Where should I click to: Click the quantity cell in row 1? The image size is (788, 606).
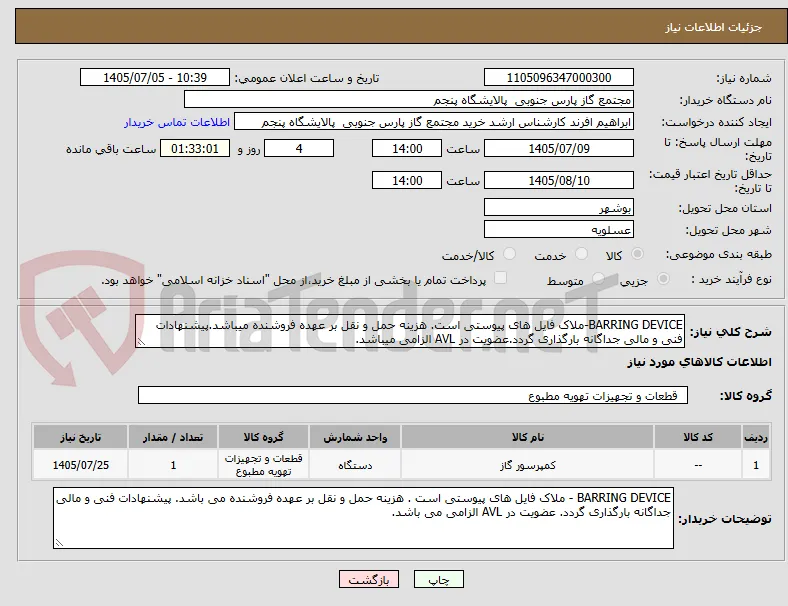173,465
